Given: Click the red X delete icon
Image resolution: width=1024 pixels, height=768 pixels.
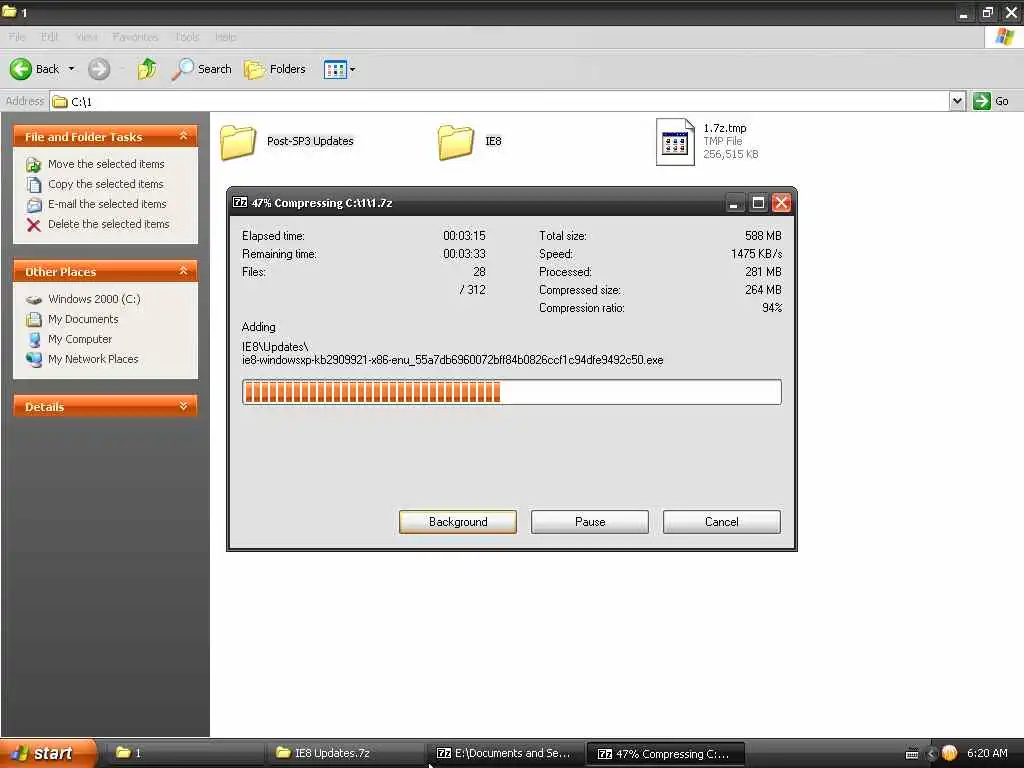Looking at the screenshot, I should coord(34,225).
